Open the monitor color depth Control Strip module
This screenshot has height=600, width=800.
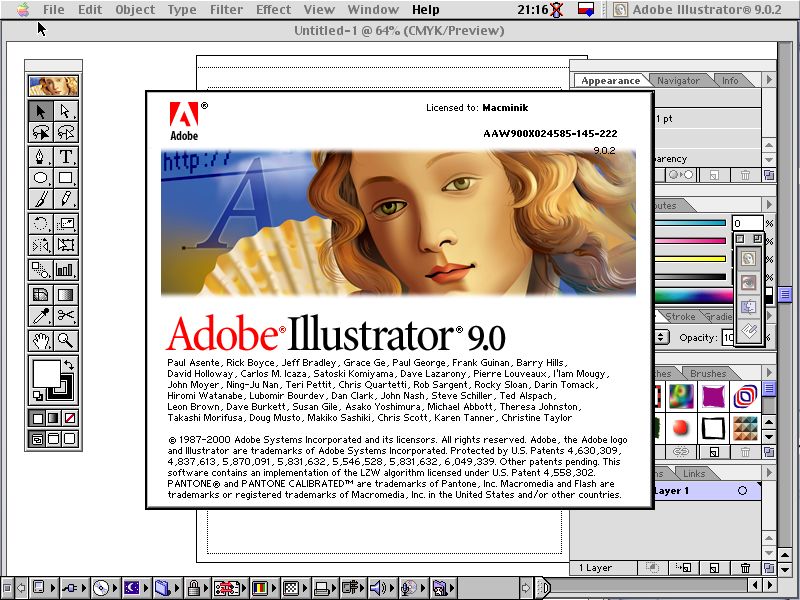264,588
